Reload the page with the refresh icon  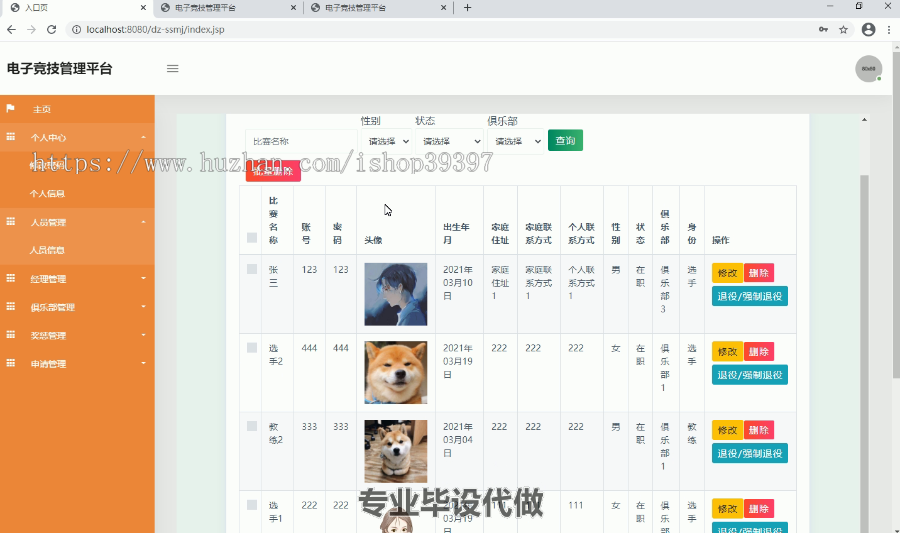click(51, 29)
